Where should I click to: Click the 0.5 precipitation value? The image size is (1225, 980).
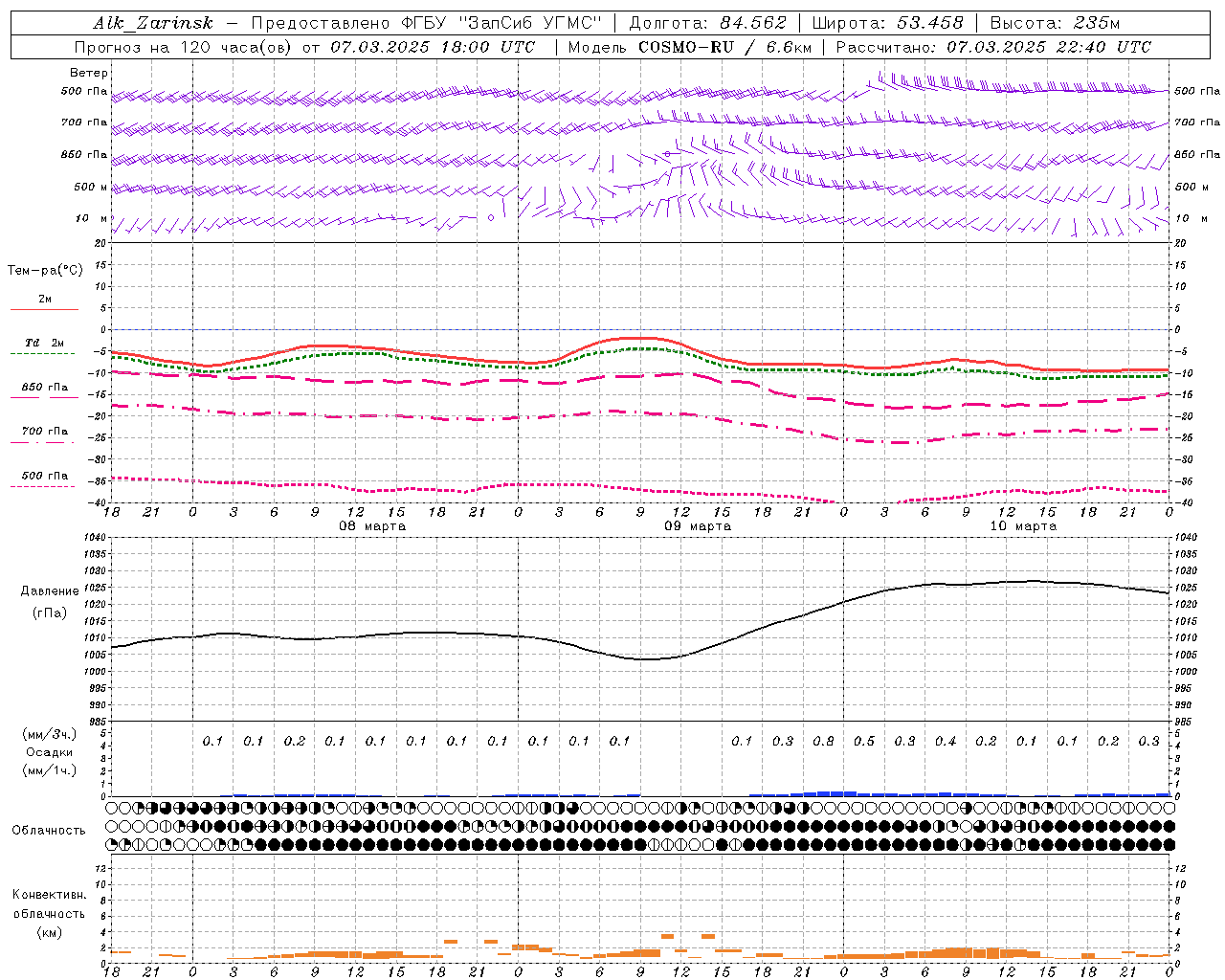[864, 741]
